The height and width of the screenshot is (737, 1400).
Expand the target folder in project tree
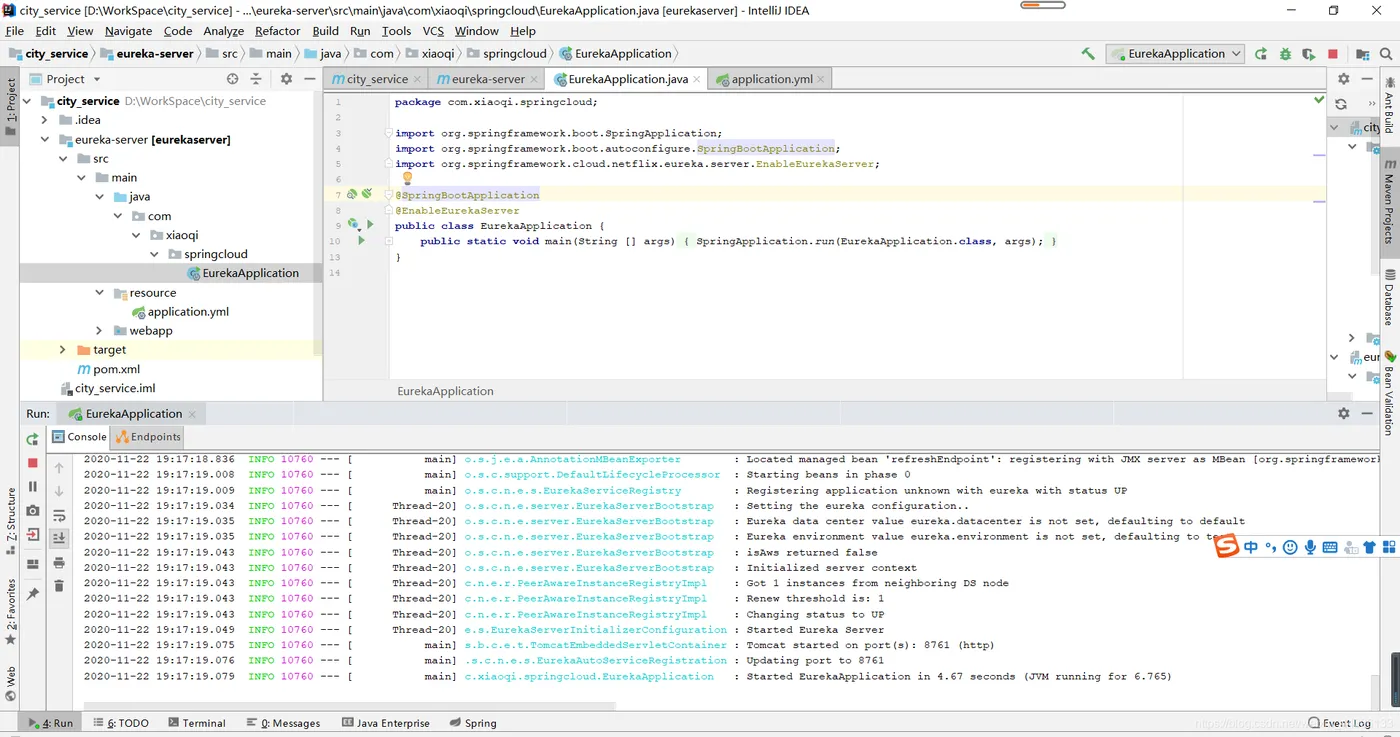click(63, 350)
